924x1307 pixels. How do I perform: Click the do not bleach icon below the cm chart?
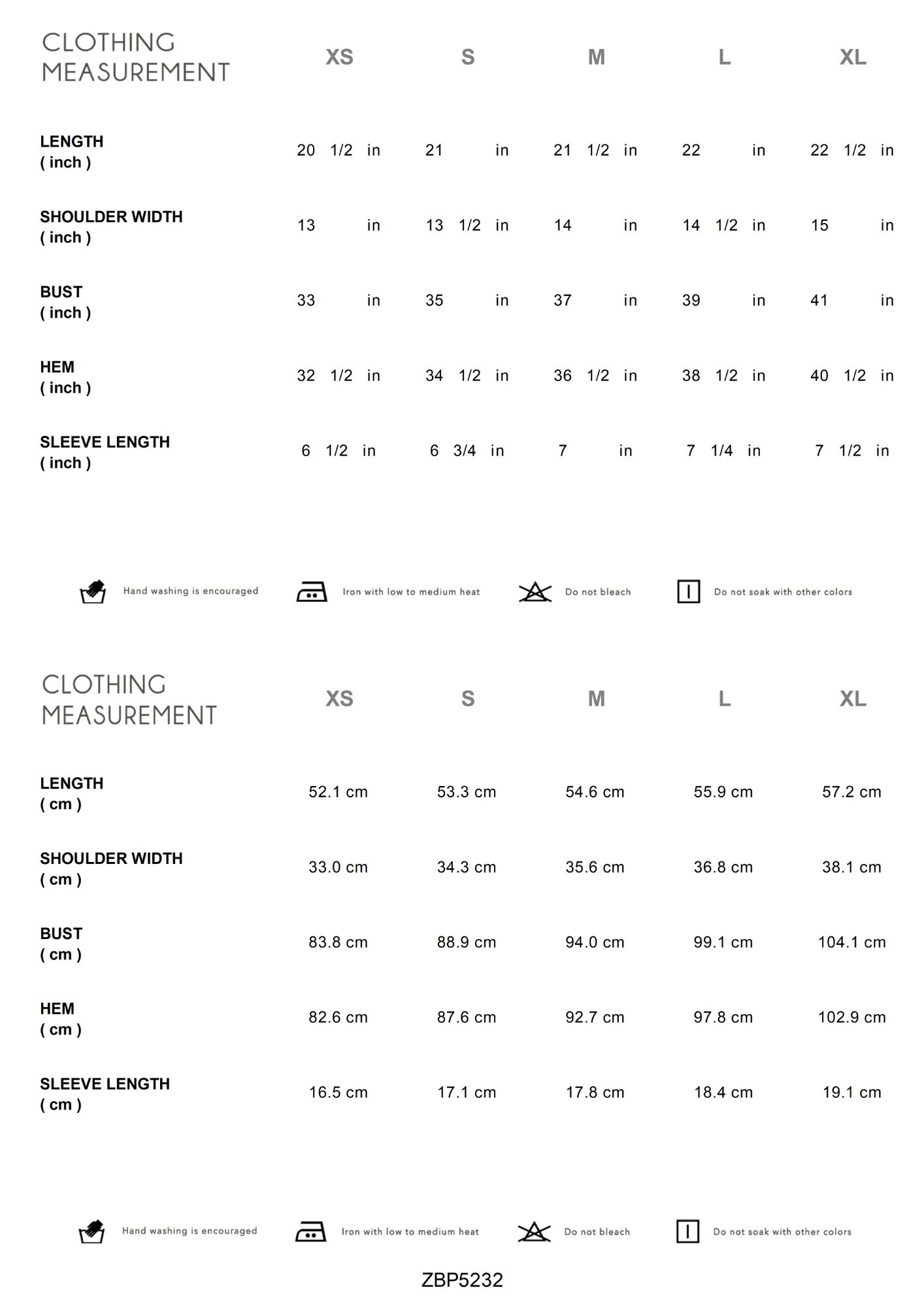(534, 1232)
